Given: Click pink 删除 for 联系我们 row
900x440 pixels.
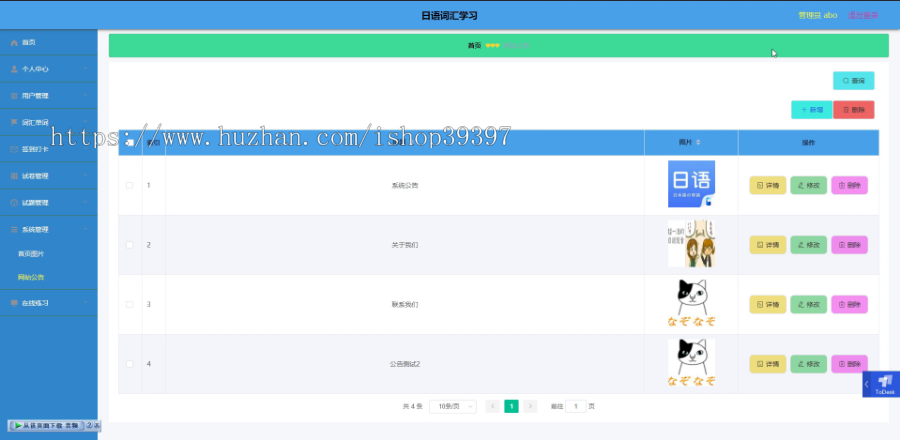Looking at the screenshot, I should point(849,305).
